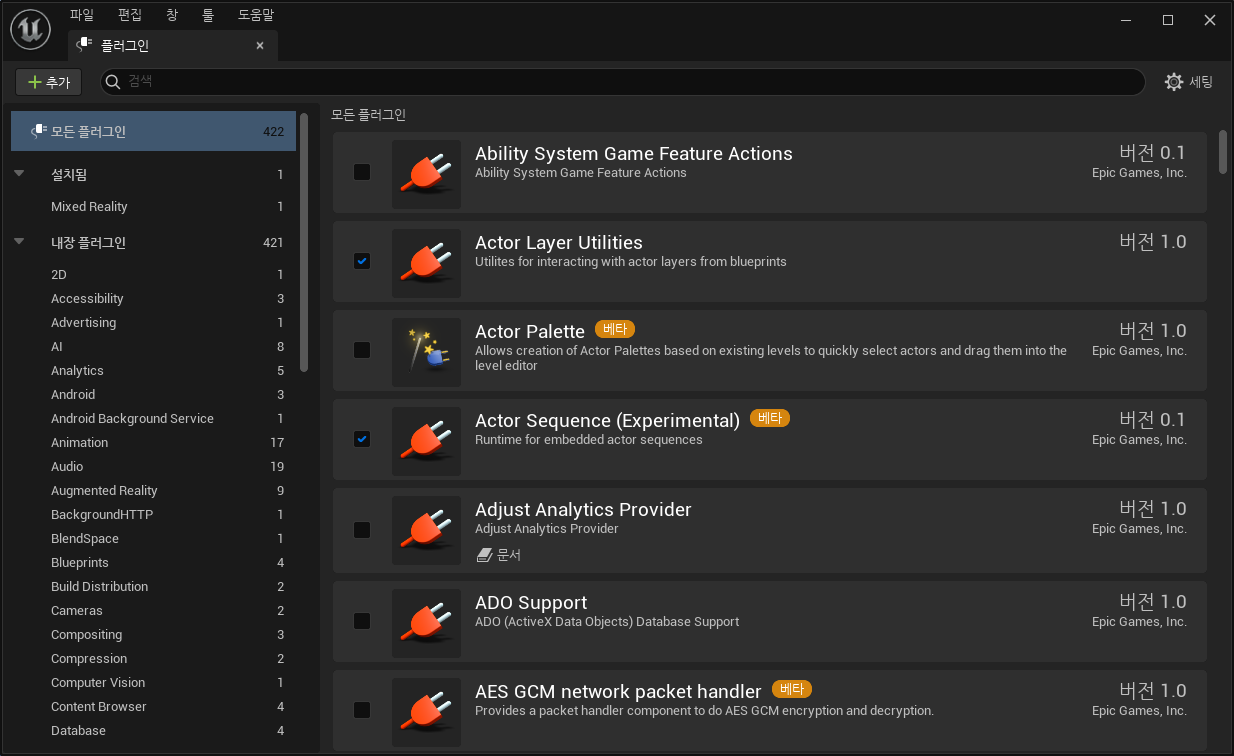The height and width of the screenshot is (756, 1234).
Task: Click the Unreal Engine logo icon
Action: pyautogui.click(x=31, y=30)
